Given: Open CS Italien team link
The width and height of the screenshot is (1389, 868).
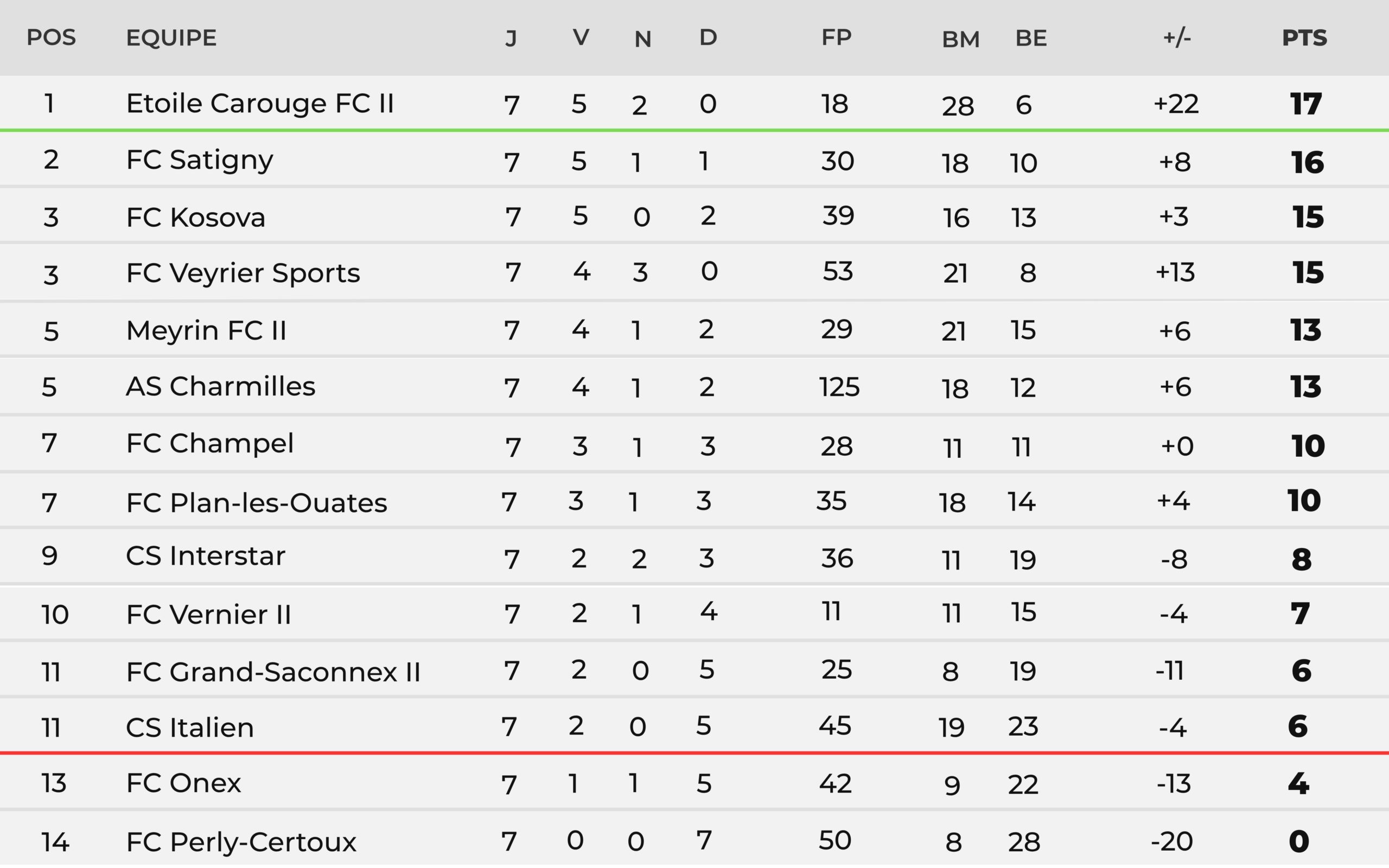Looking at the screenshot, I should click(189, 728).
